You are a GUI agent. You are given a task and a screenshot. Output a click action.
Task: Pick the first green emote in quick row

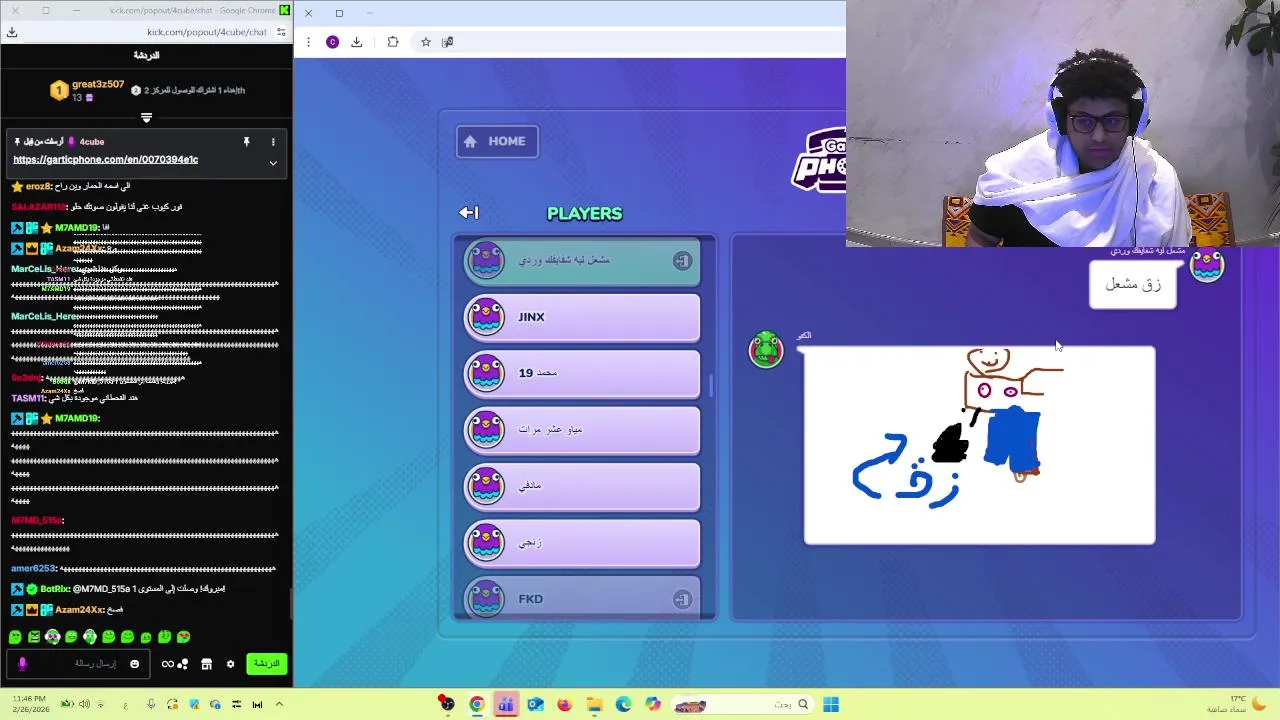pyautogui.click(x=15, y=637)
